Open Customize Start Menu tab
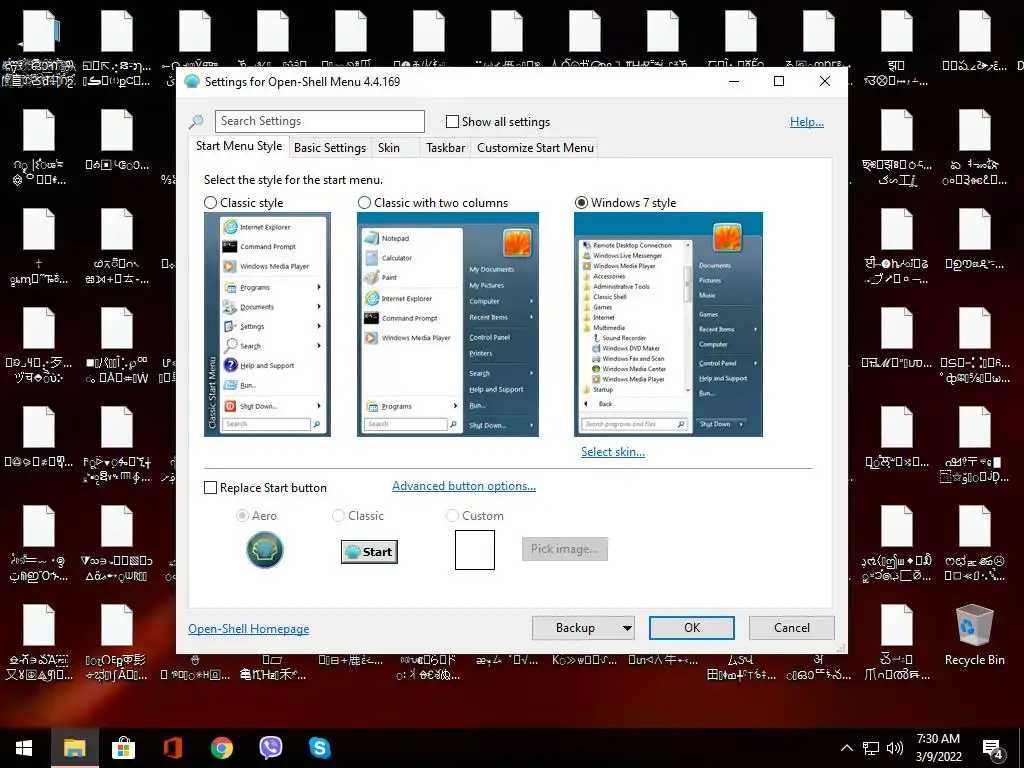Viewport: 1024px width, 768px height. (536, 148)
